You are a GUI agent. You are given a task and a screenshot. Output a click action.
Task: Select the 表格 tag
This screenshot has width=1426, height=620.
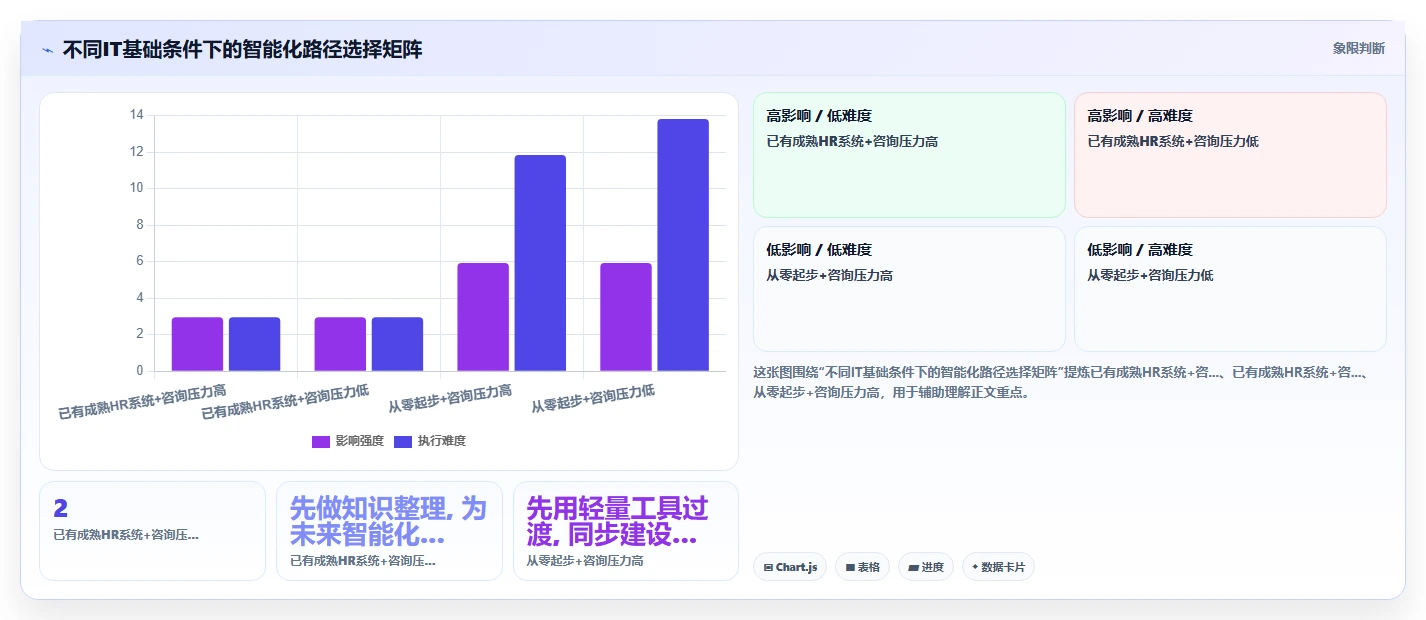coord(862,567)
